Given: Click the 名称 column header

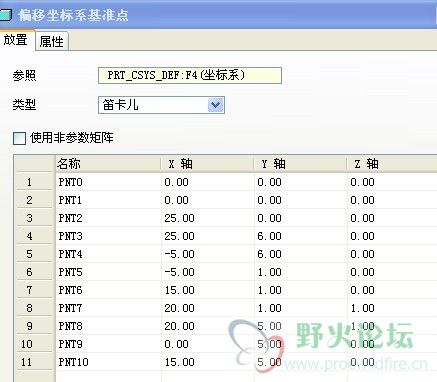Looking at the screenshot, I should click(x=108, y=164).
